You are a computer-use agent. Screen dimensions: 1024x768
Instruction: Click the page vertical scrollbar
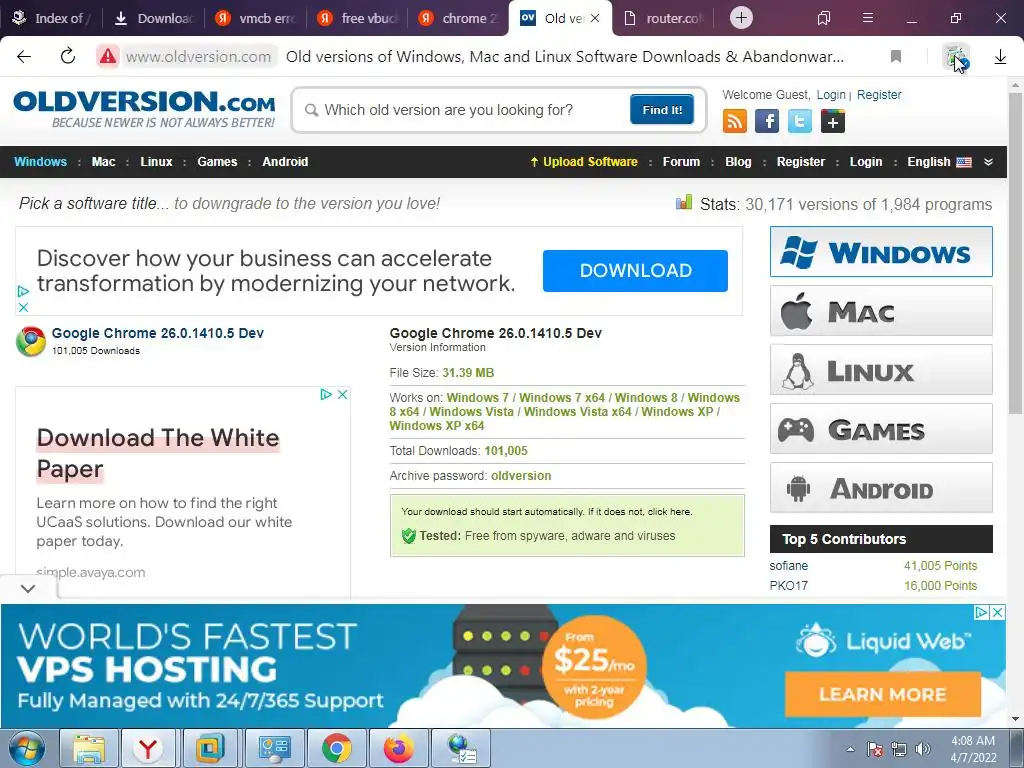tap(1015, 251)
